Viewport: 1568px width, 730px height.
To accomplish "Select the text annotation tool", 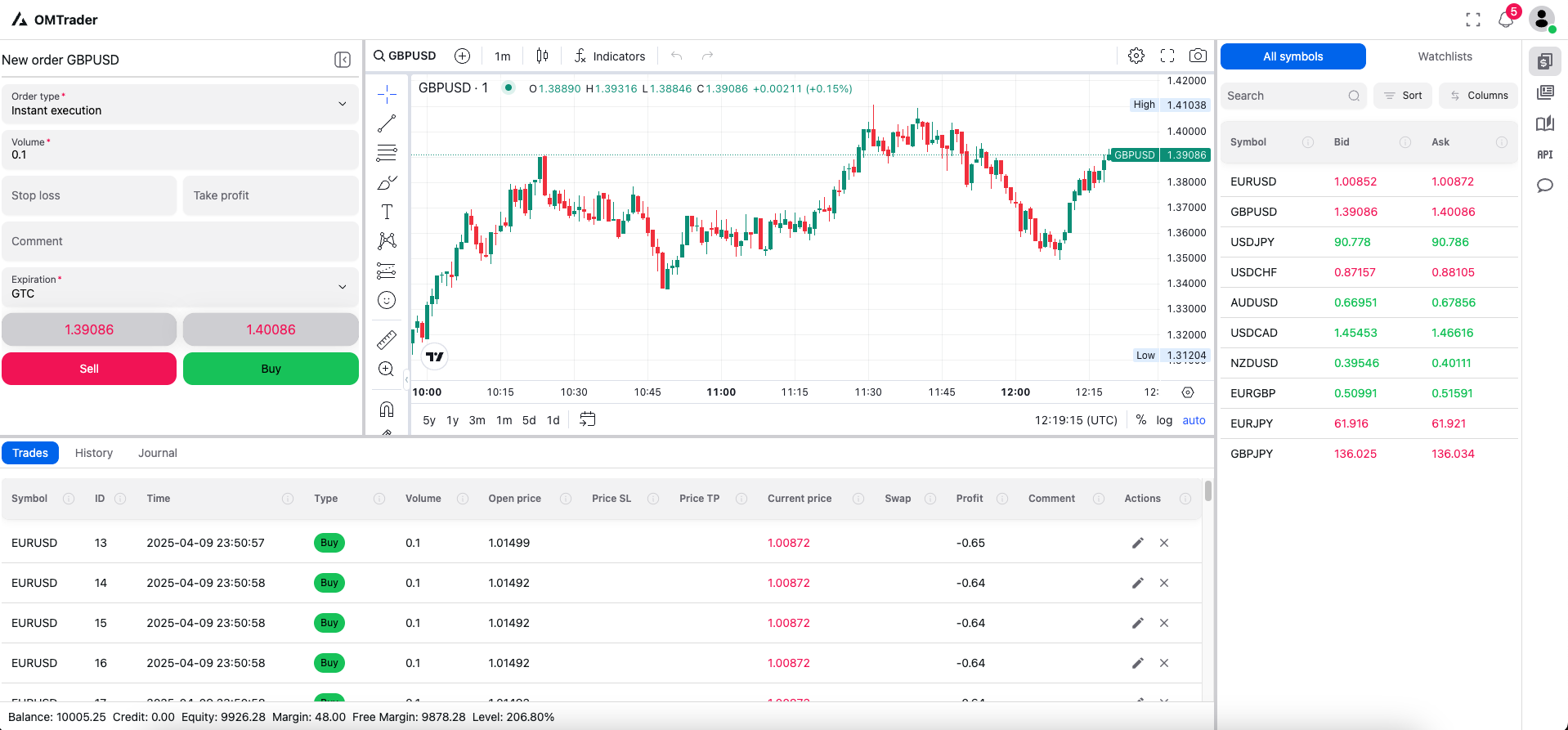I will coord(387,212).
